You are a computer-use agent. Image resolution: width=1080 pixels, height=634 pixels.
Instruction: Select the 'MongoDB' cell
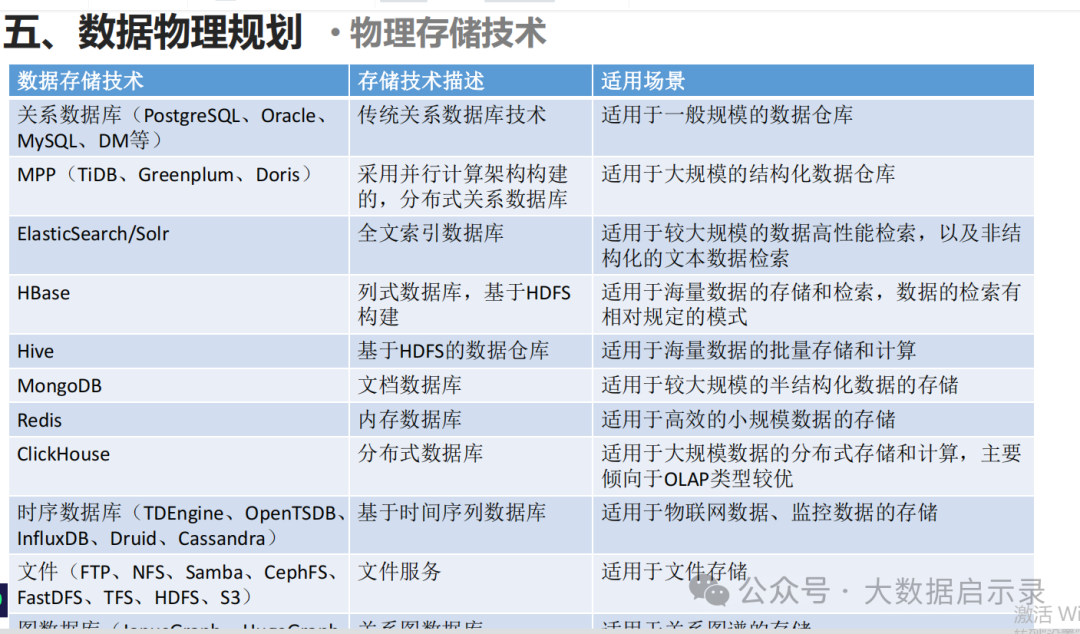pyautogui.click(x=178, y=385)
